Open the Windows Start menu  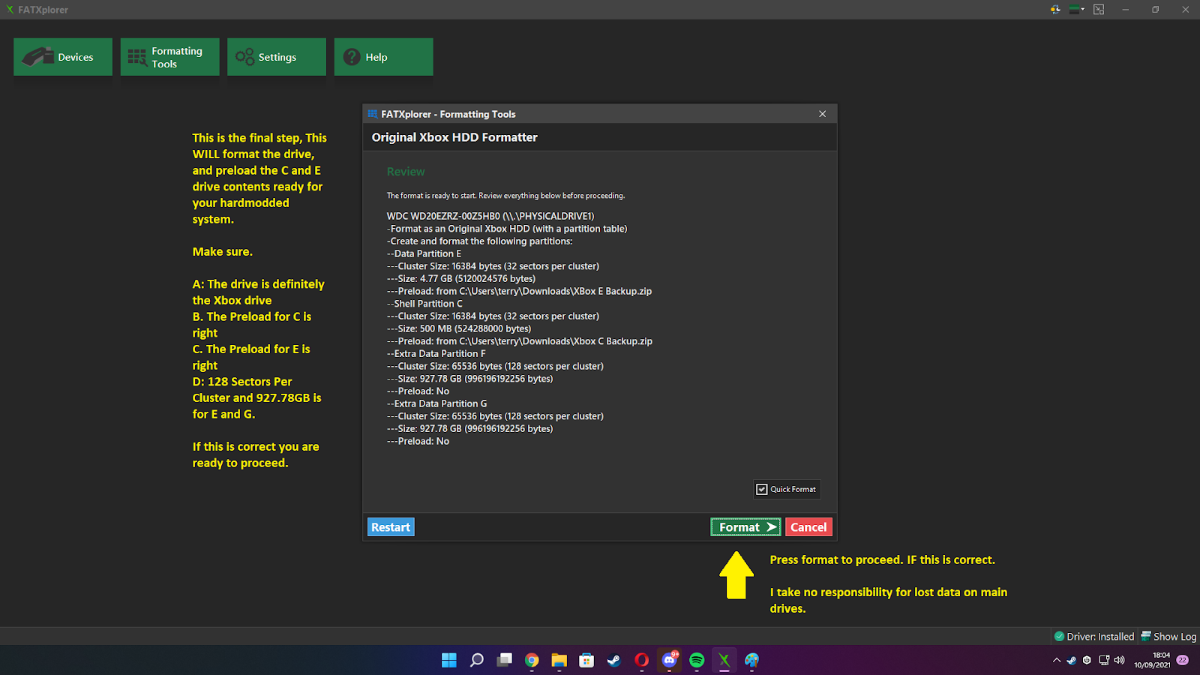[449, 660]
